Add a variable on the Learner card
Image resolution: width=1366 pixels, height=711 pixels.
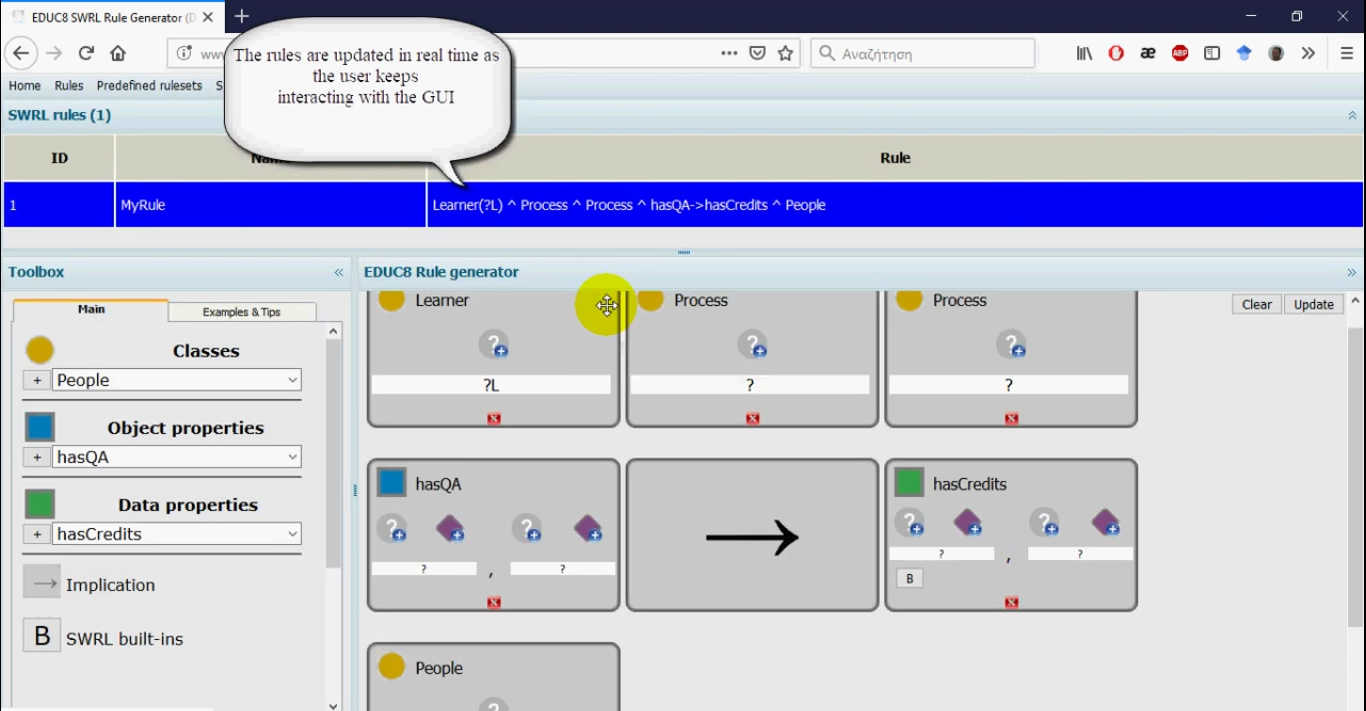(x=494, y=345)
